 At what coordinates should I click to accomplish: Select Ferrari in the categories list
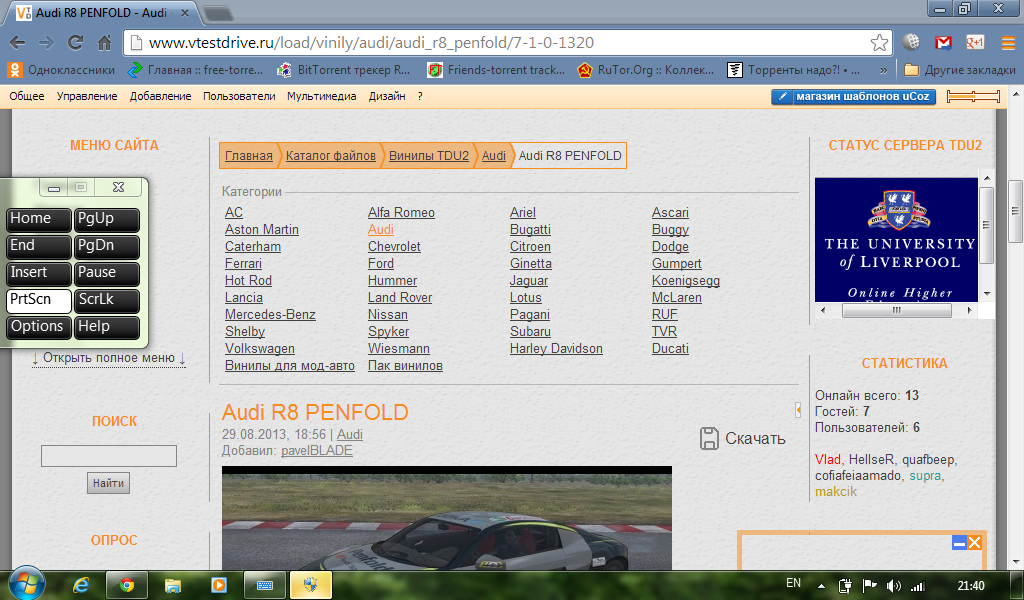pos(244,263)
